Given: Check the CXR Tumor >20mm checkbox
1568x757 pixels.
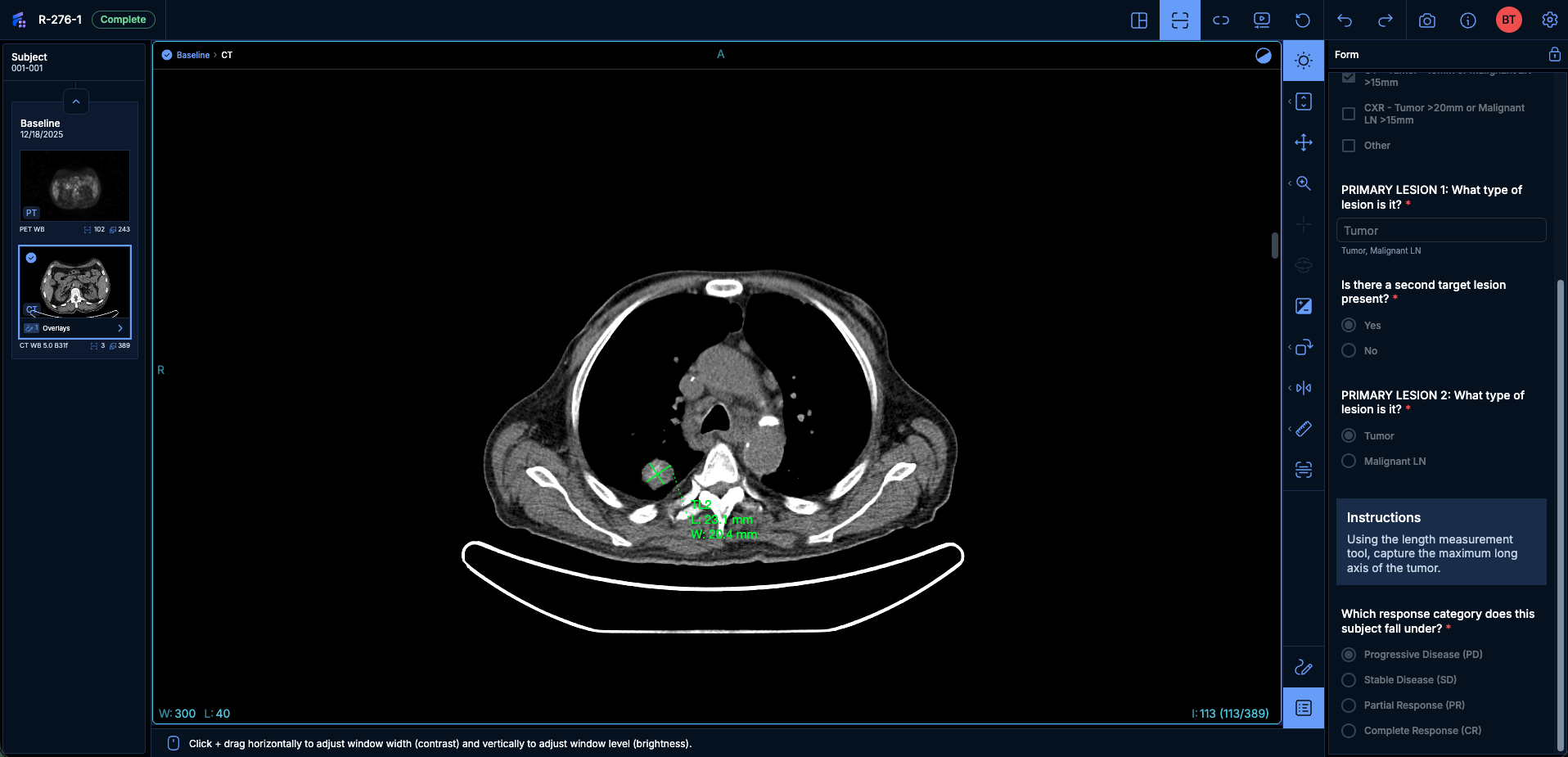Looking at the screenshot, I should click(x=1349, y=114).
